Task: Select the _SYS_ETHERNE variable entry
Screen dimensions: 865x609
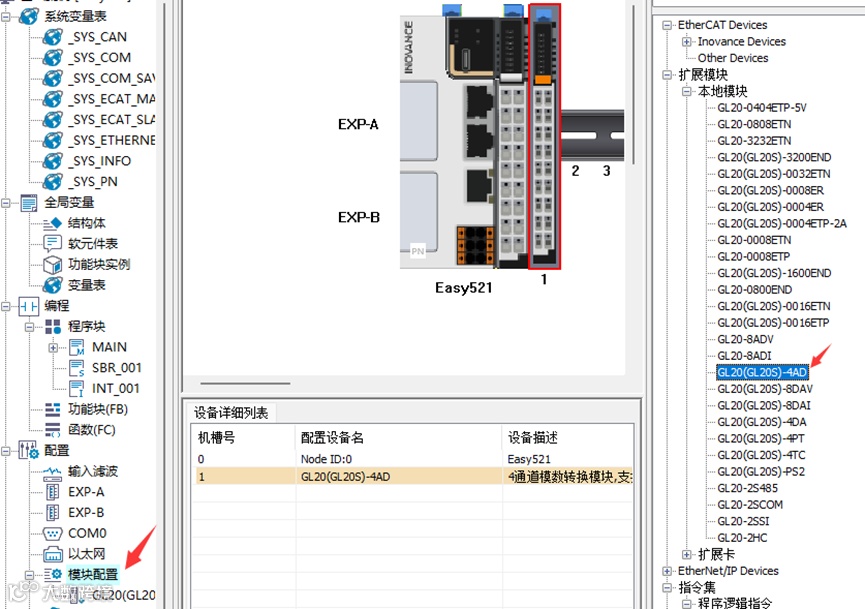Action: (110, 141)
